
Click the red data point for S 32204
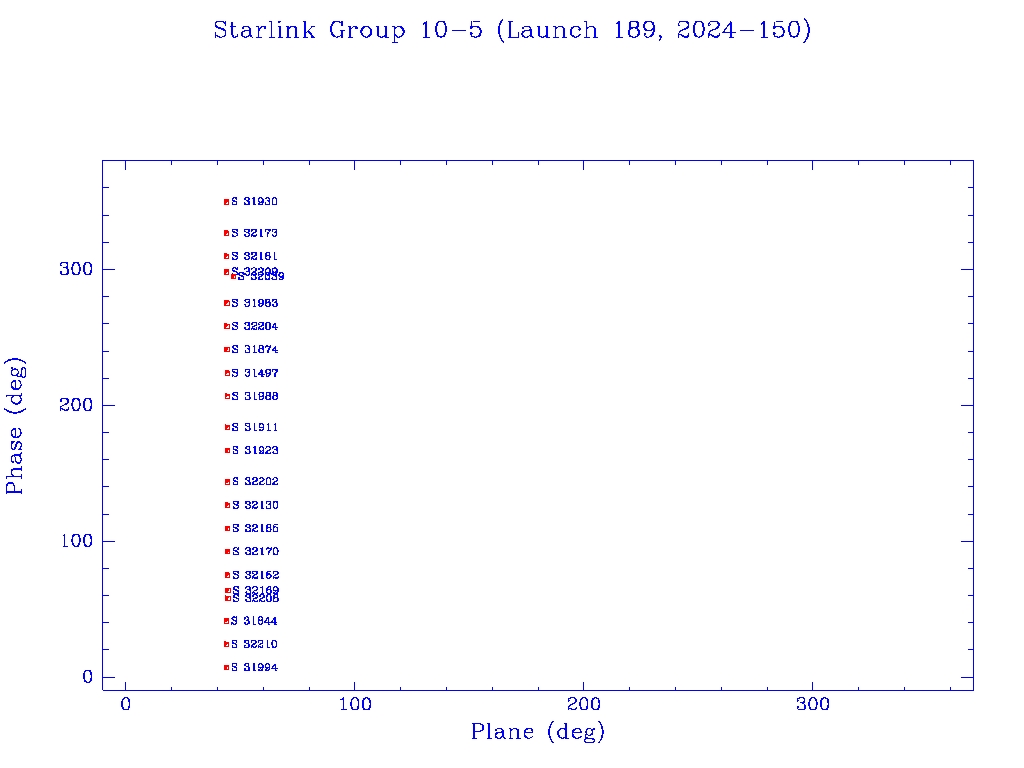pyautogui.click(x=226, y=326)
